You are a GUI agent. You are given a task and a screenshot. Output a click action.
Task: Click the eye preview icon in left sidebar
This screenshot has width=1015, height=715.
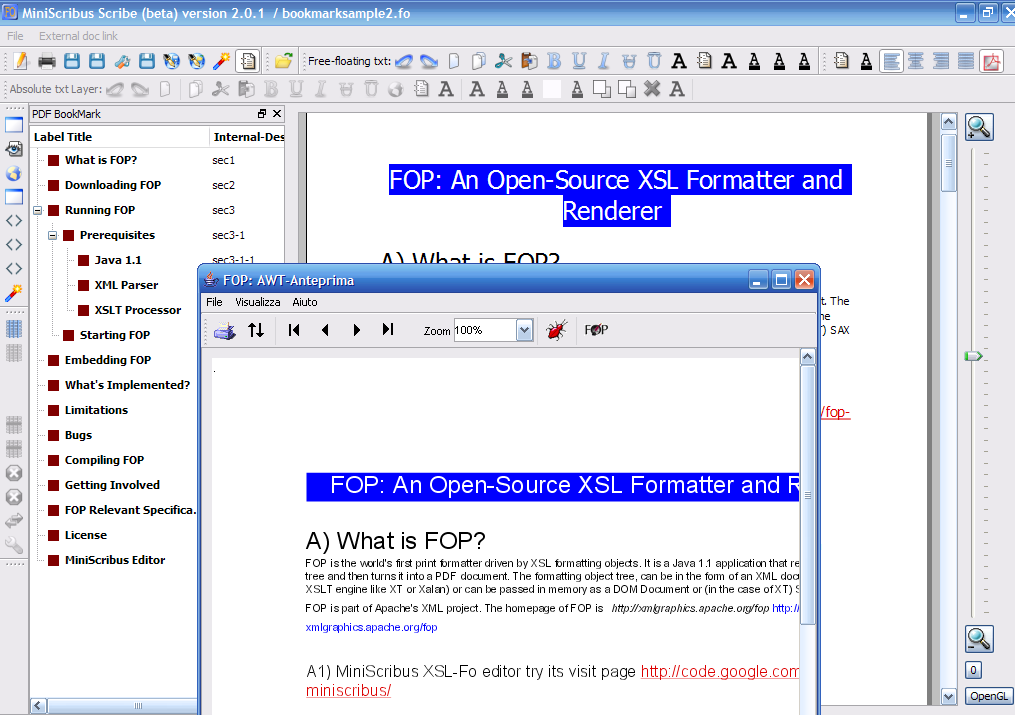coord(14,149)
